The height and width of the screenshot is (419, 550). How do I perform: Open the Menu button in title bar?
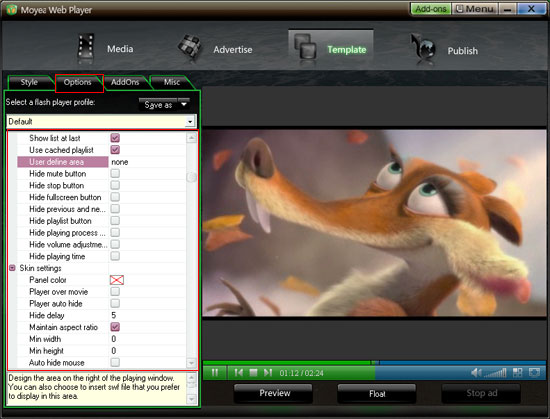coord(475,9)
